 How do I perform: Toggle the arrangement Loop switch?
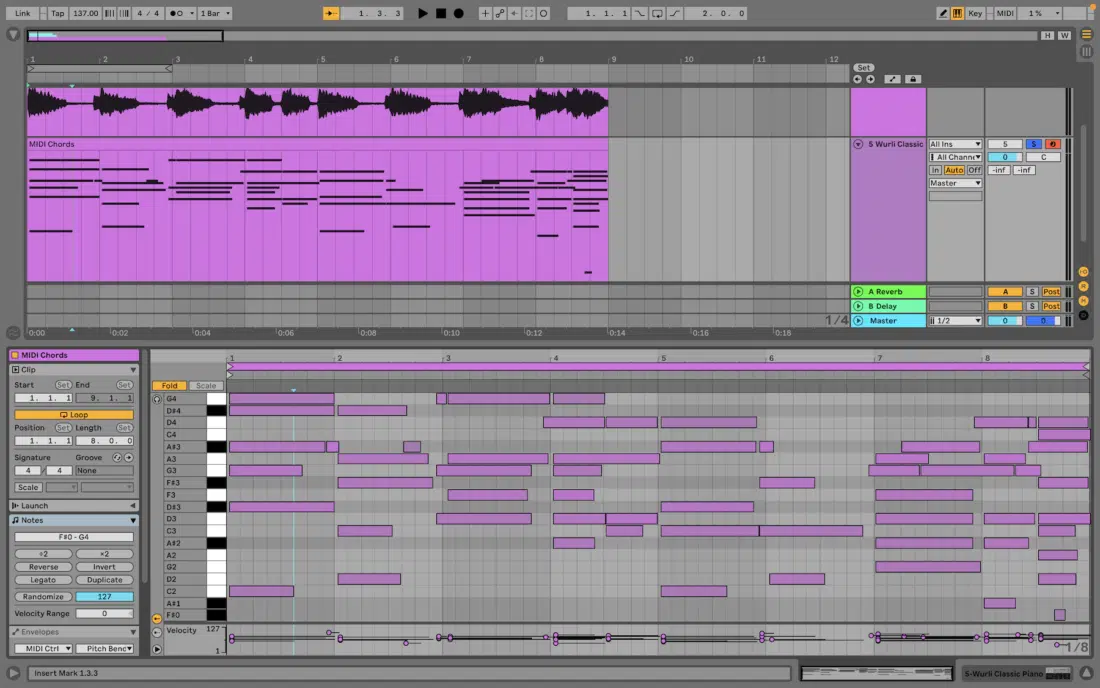[x=657, y=13]
